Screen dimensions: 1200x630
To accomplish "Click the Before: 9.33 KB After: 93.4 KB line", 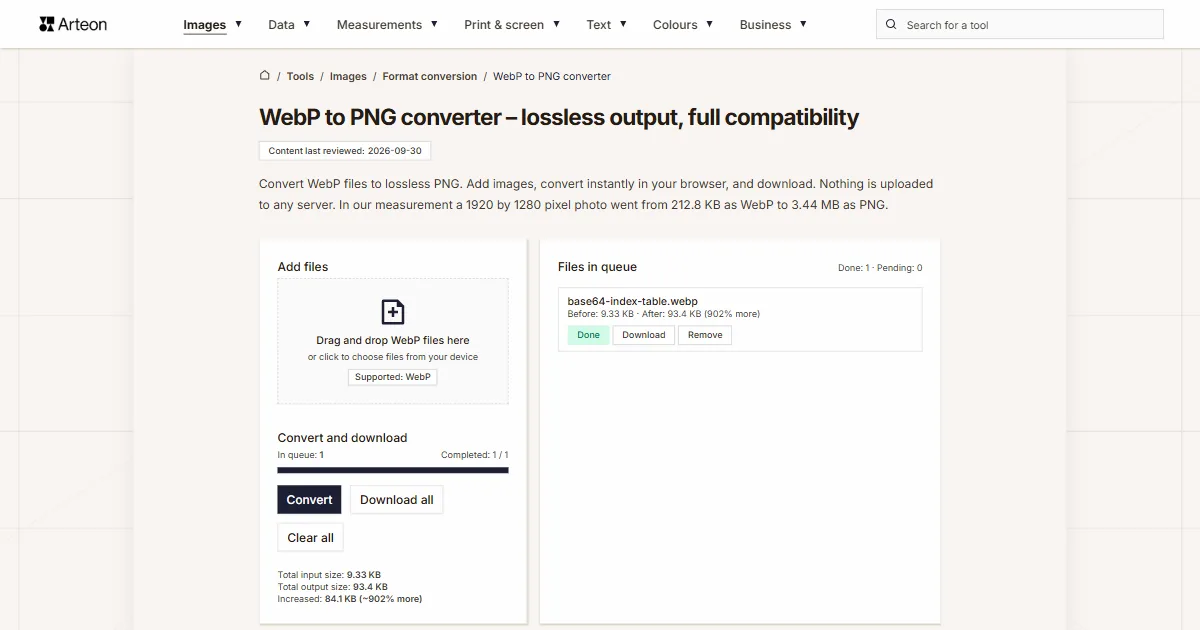I will pos(663,314).
